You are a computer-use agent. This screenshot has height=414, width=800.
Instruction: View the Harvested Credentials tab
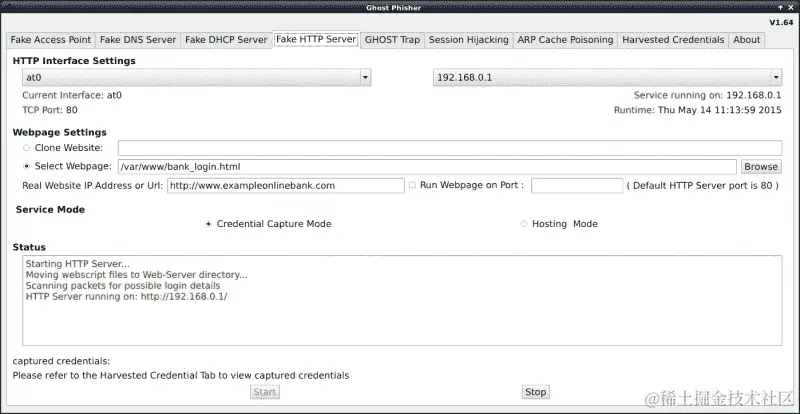click(673, 40)
